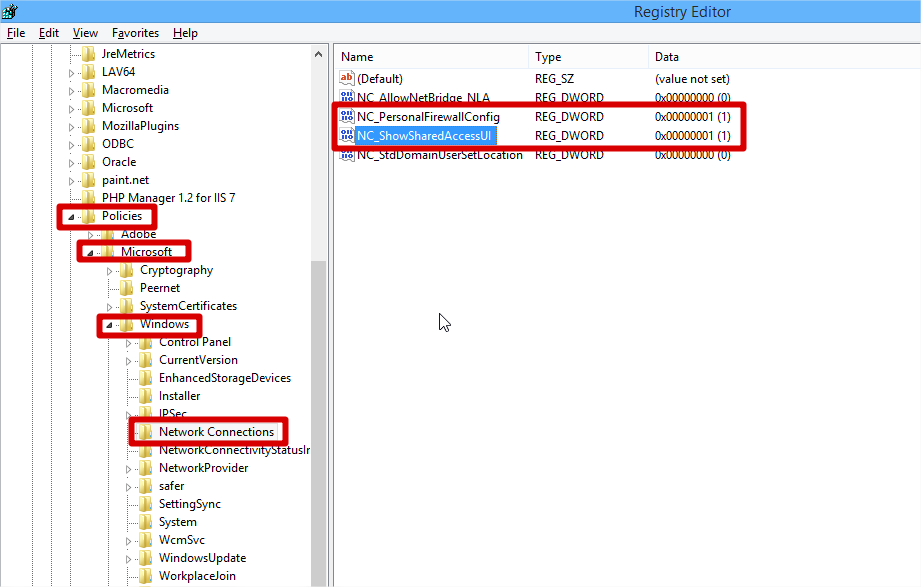Click the Network Connections folder icon
The image size is (921, 587).
click(146, 432)
